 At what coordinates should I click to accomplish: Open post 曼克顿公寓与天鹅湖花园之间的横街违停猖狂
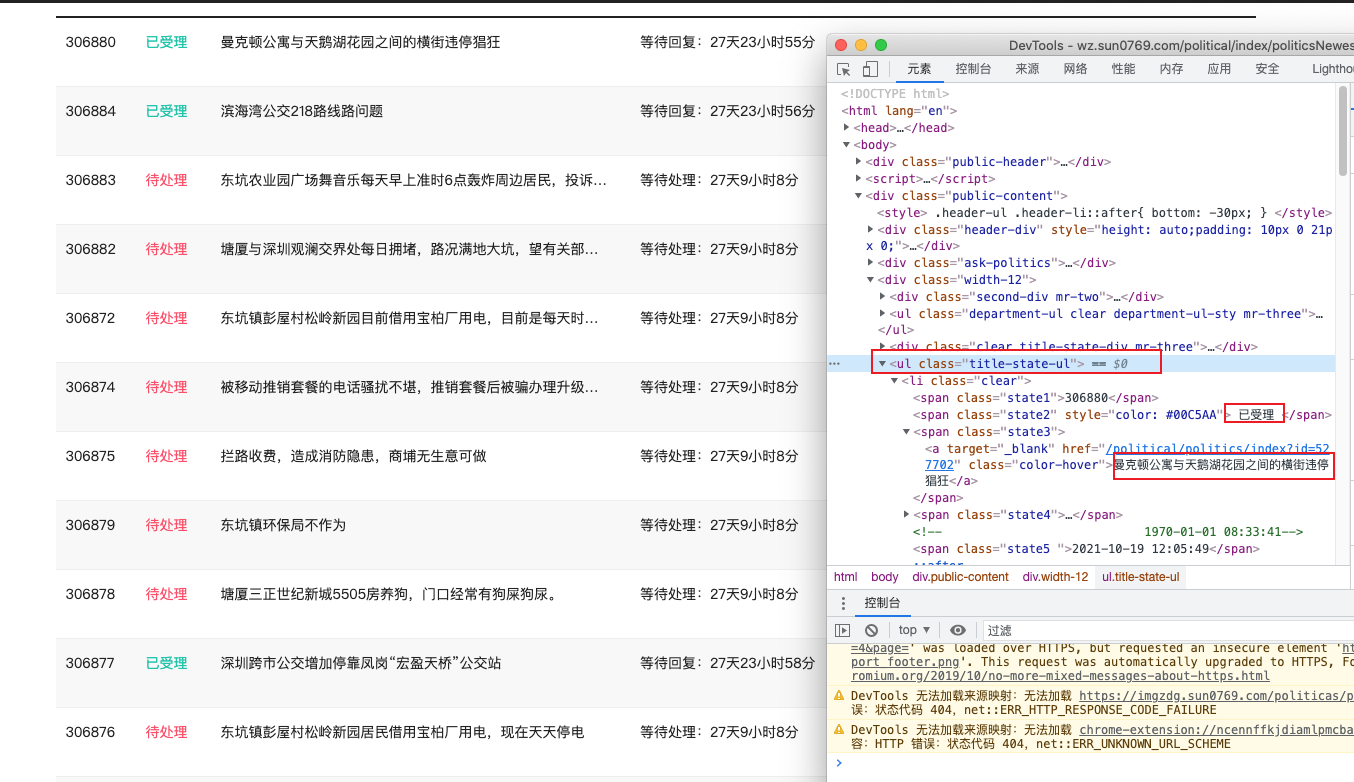click(x=360, y=42)
